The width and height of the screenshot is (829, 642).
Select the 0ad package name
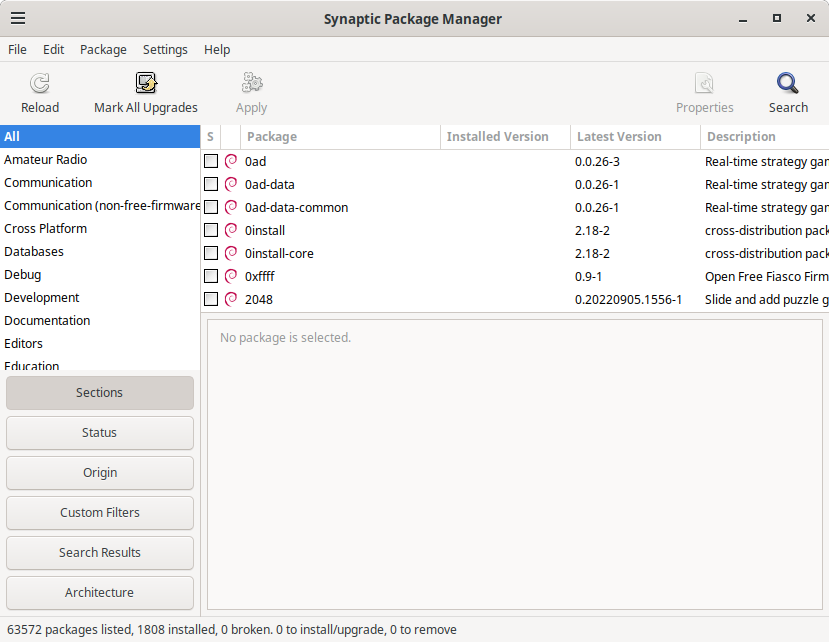pyautogui.click(x=255, y=161)
